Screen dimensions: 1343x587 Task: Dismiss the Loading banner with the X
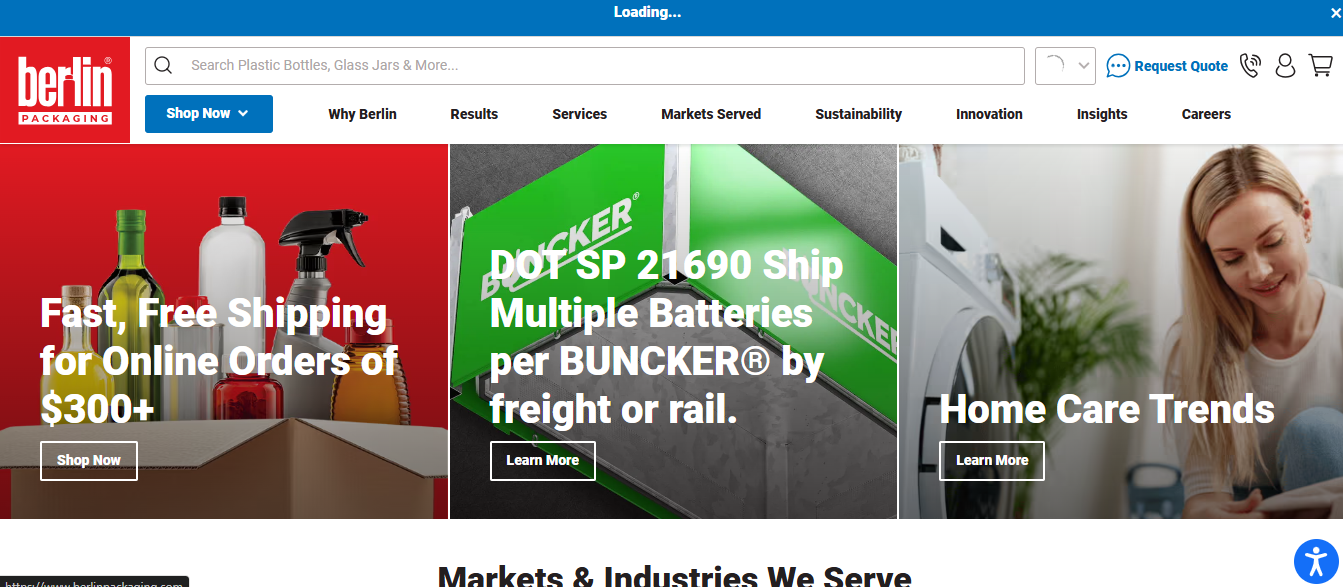tap(1334, 13)
